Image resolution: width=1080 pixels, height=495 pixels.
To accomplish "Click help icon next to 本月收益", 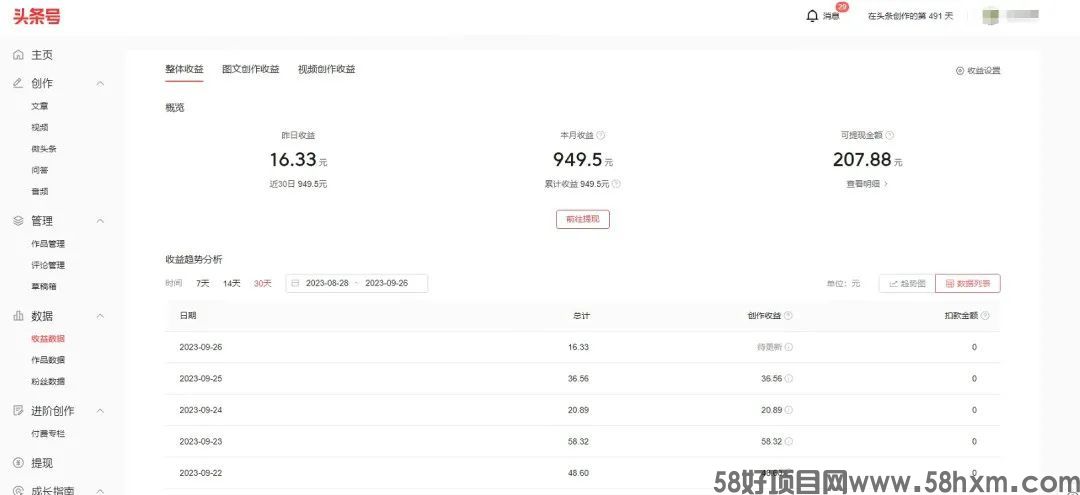I will click(x=601, y=136).
